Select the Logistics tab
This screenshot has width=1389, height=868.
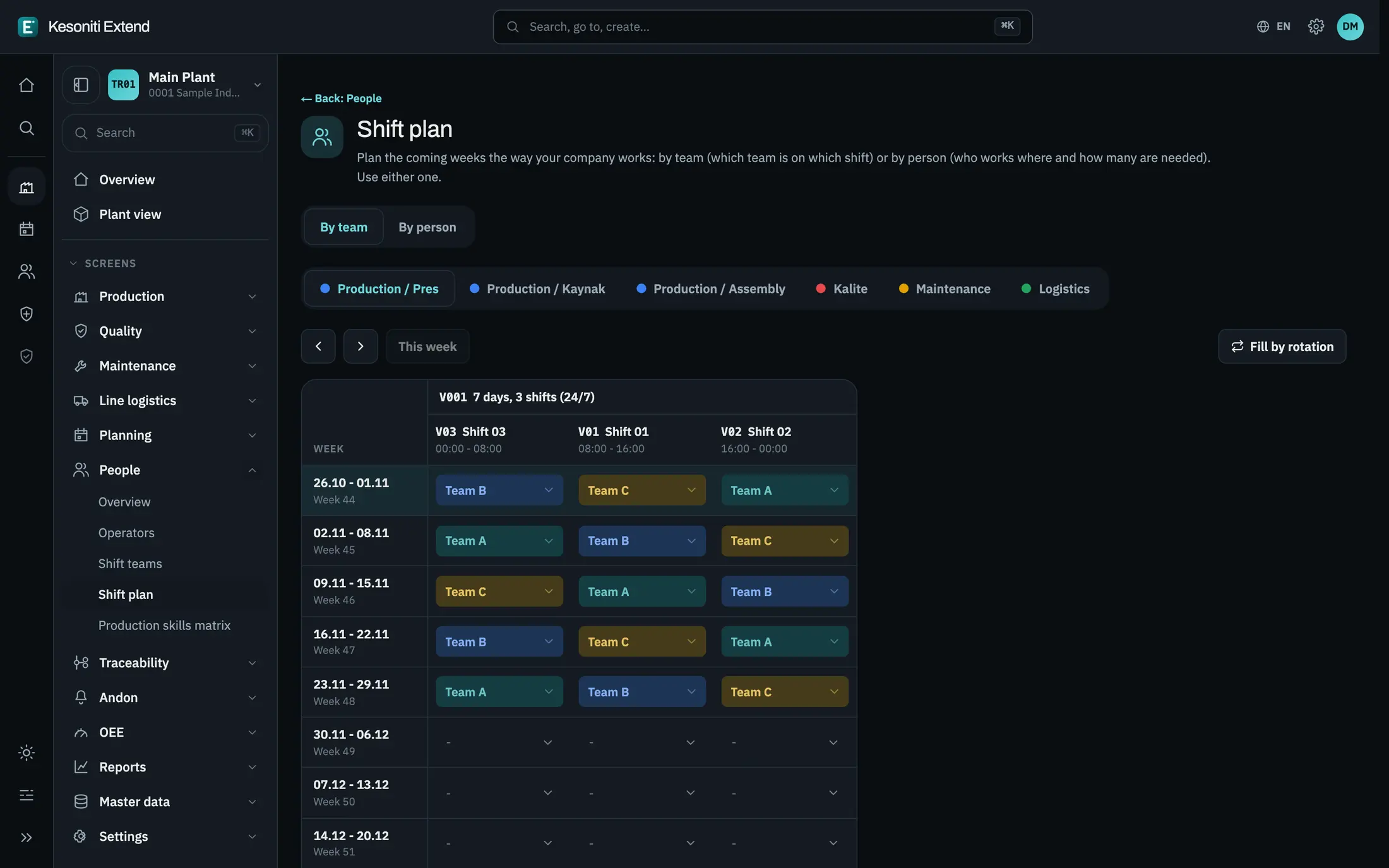pyautogui.click(x=1055, y=288)
